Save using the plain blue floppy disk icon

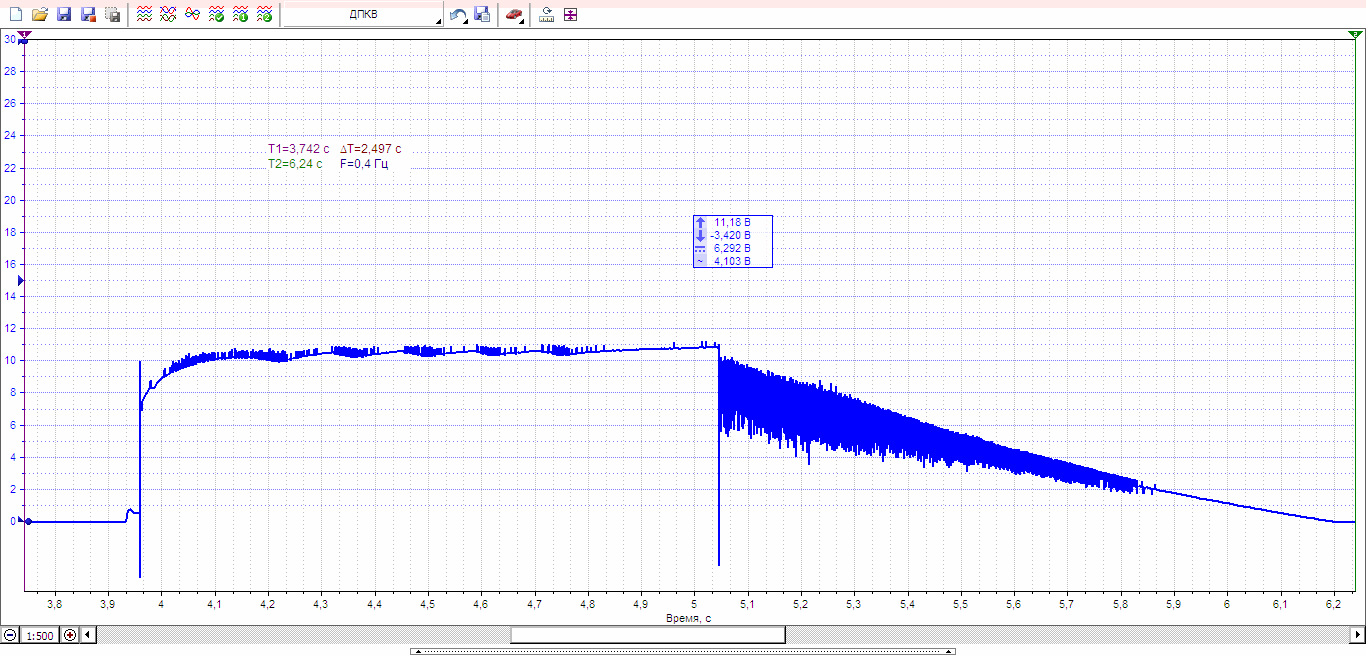[64, 15]
